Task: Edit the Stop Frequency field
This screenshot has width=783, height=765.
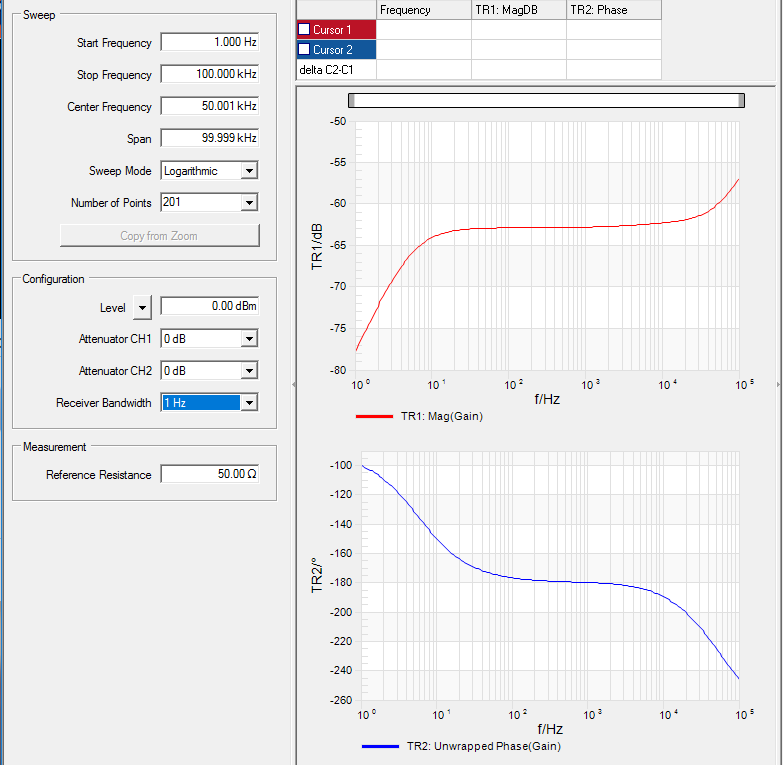Action: [x=209, y=74]
